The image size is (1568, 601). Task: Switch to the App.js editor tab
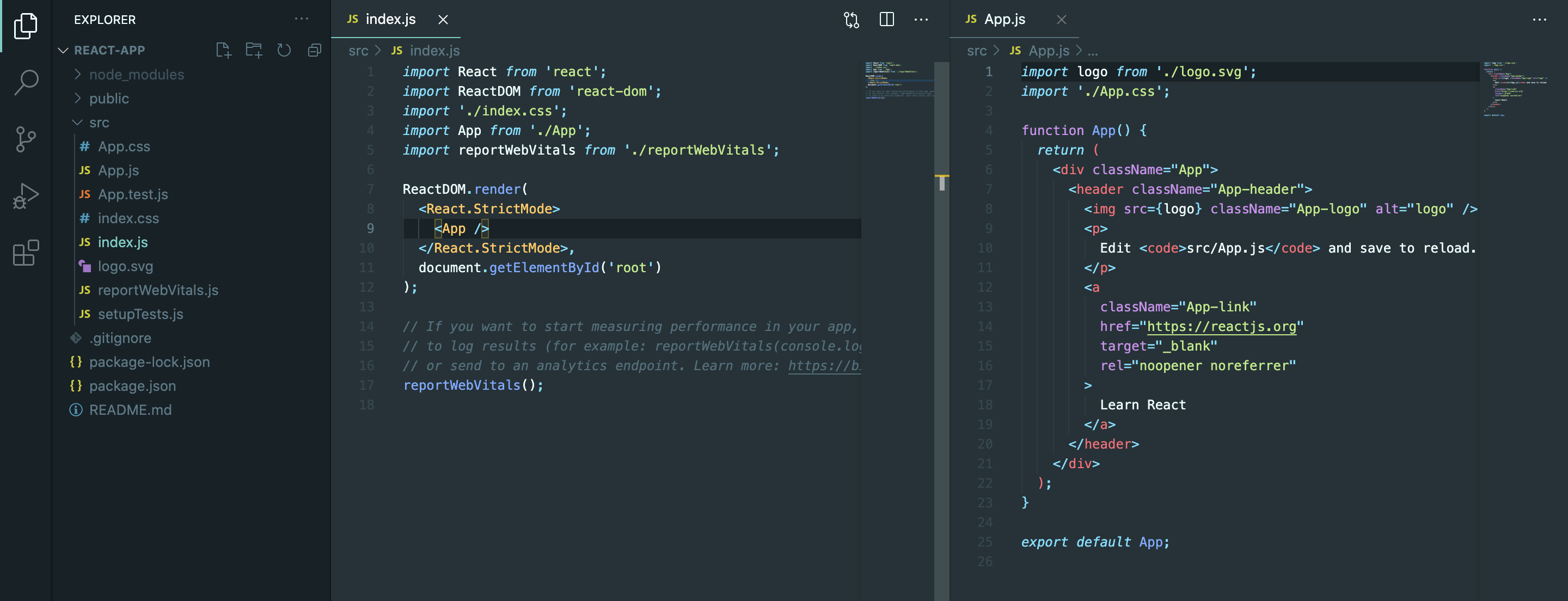tap(1004, 20)
